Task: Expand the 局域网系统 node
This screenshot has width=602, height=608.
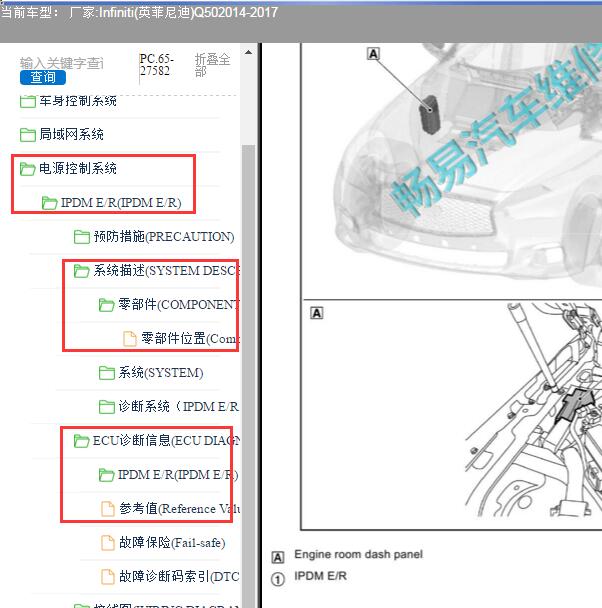Action: (71, 135)
